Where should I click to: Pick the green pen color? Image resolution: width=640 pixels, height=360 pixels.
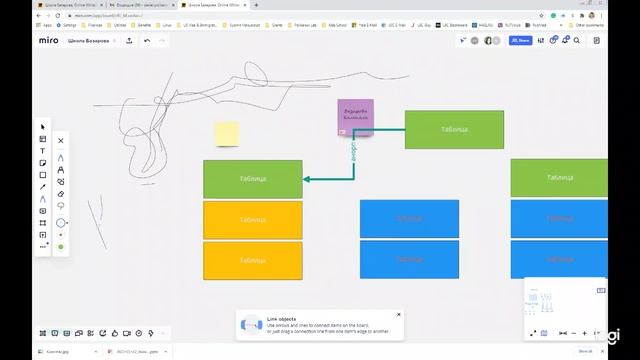pyautogui.click(x=61, y=247)
